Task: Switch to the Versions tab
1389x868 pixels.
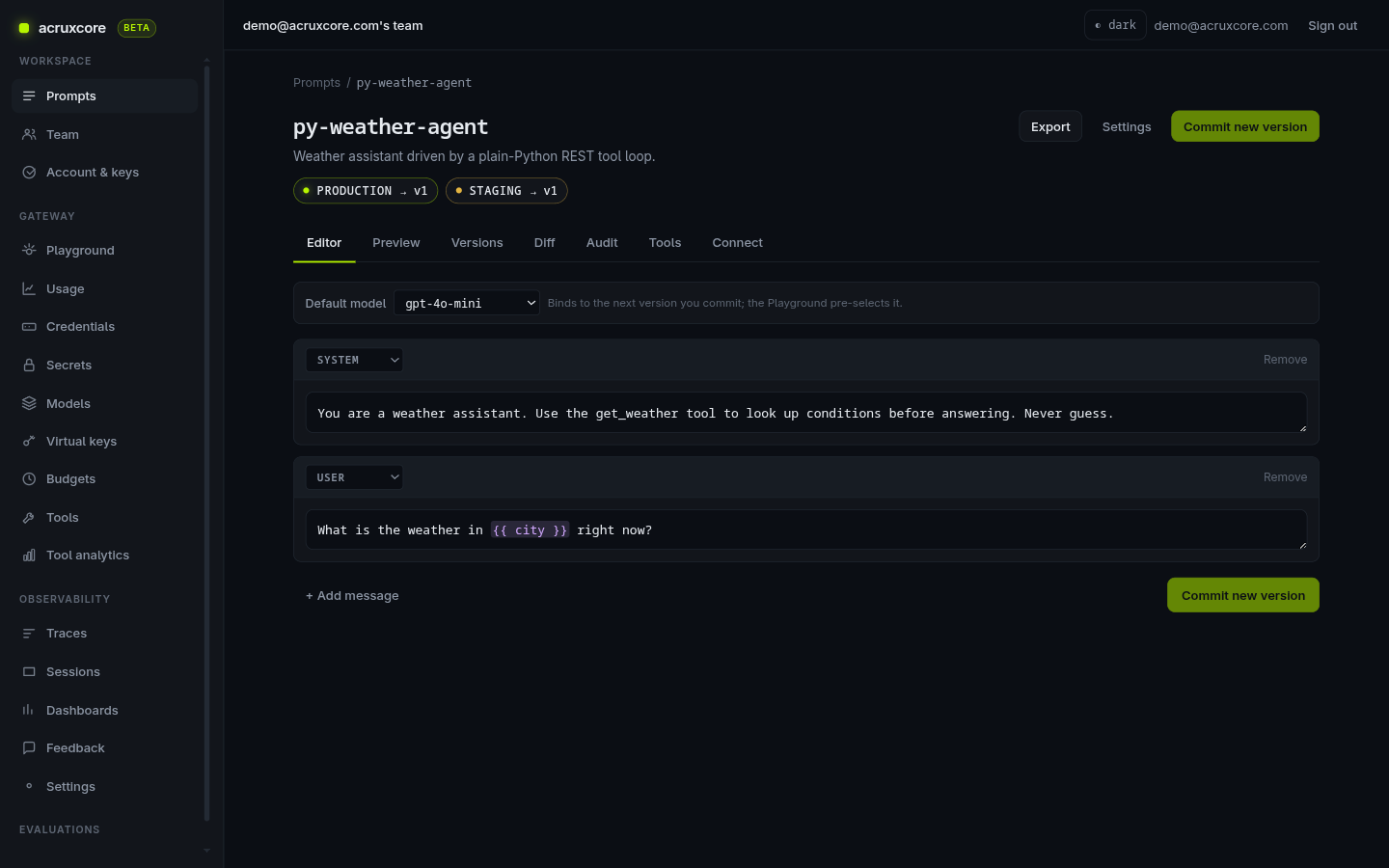Action: click(x=477, y=243)
